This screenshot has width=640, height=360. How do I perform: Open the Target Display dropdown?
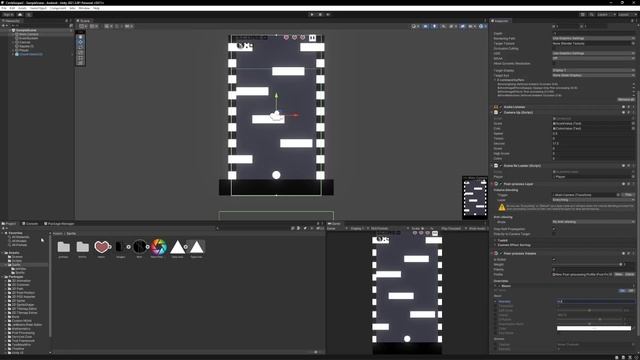tap(593, 70)
